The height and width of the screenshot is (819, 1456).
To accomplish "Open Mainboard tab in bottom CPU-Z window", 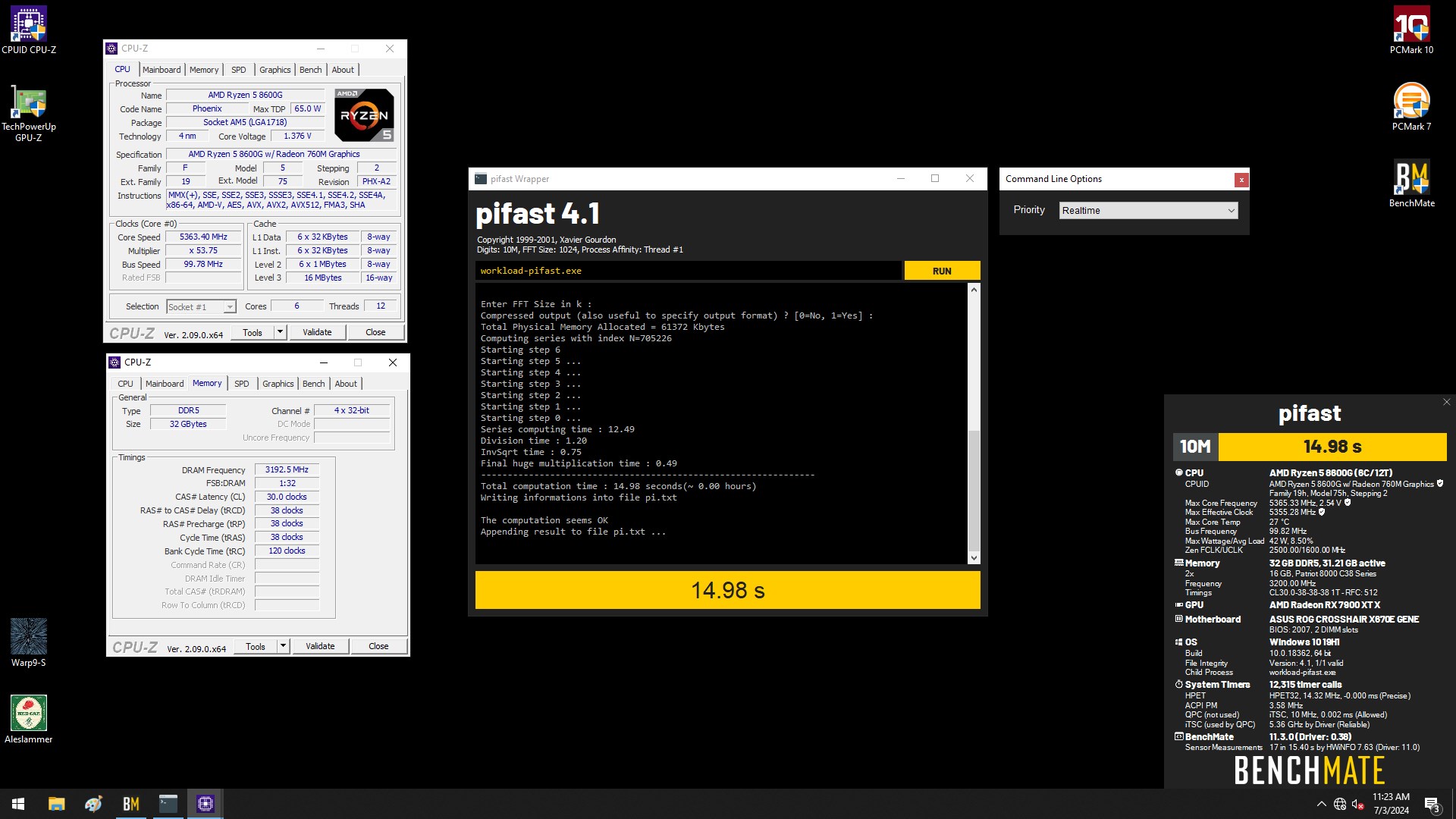I will click(165, 384).
